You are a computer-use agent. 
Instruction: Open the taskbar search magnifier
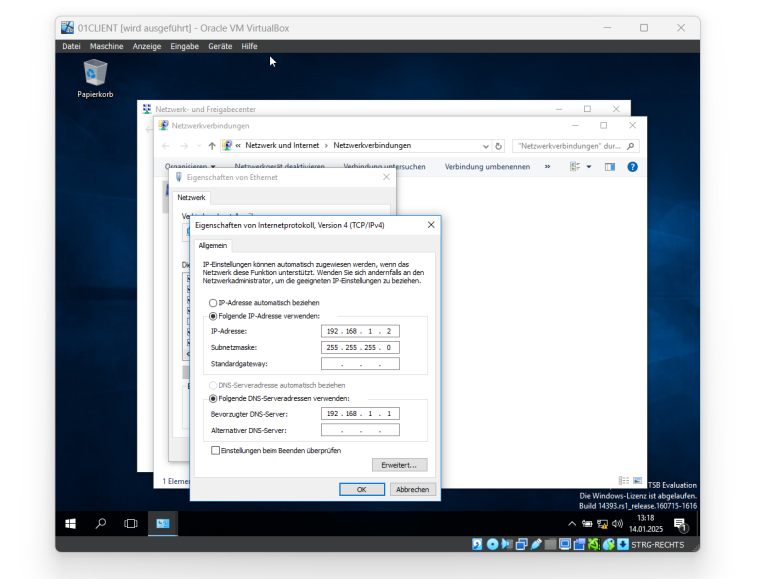[101, 524]
